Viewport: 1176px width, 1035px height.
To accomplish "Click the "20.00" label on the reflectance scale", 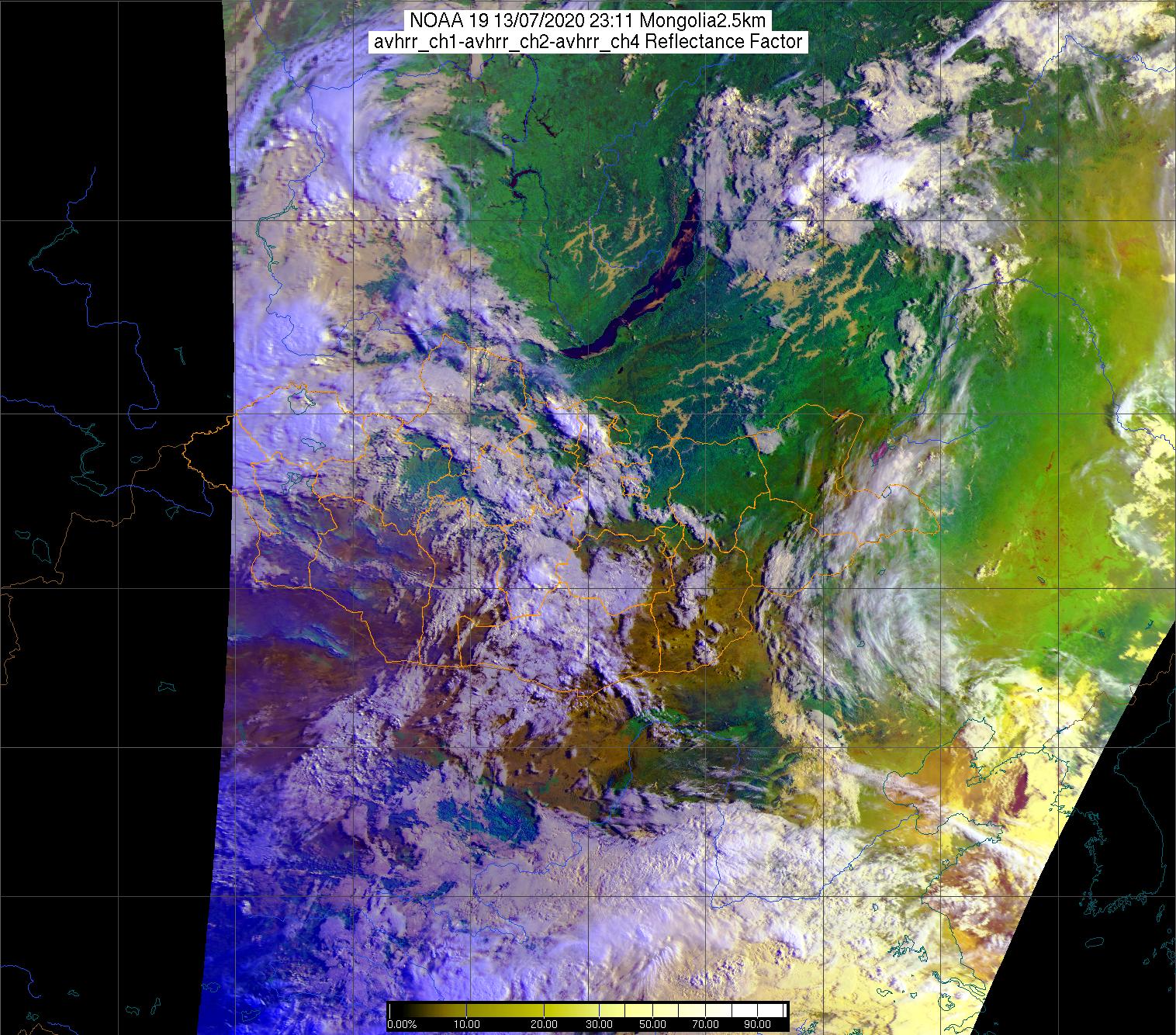I will [545, 1024].
